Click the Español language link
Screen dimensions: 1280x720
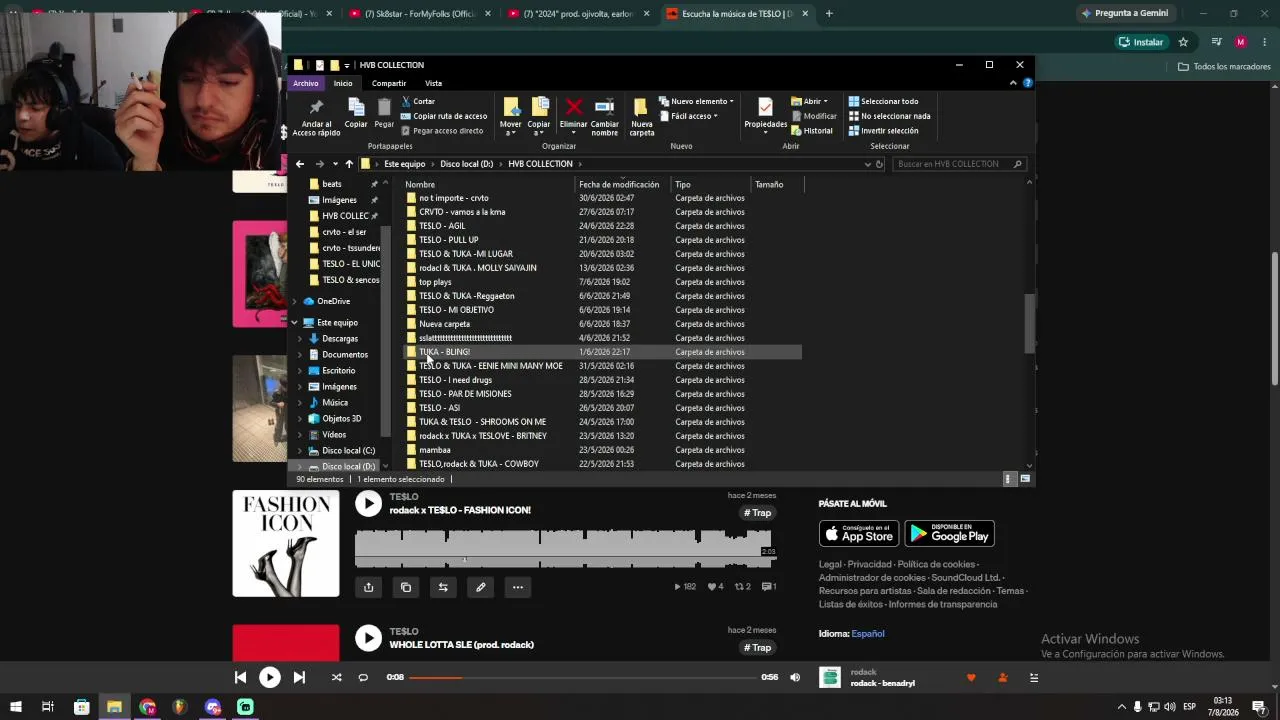click(868, 634)
